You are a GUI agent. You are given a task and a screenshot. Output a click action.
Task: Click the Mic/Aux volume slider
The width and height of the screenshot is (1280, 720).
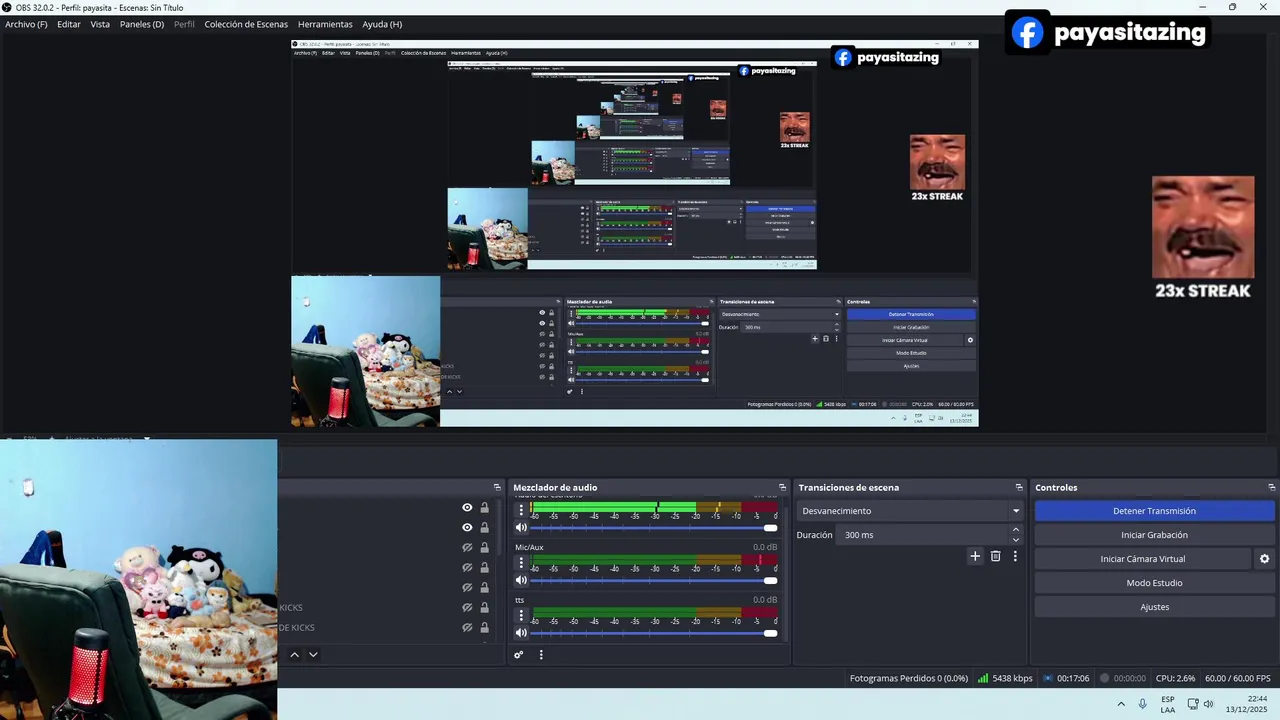[654, 580]
